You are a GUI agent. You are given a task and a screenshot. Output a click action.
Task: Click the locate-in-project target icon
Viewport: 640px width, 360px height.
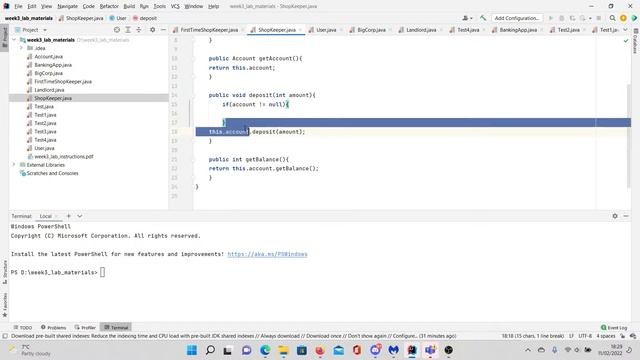[117, 30]
